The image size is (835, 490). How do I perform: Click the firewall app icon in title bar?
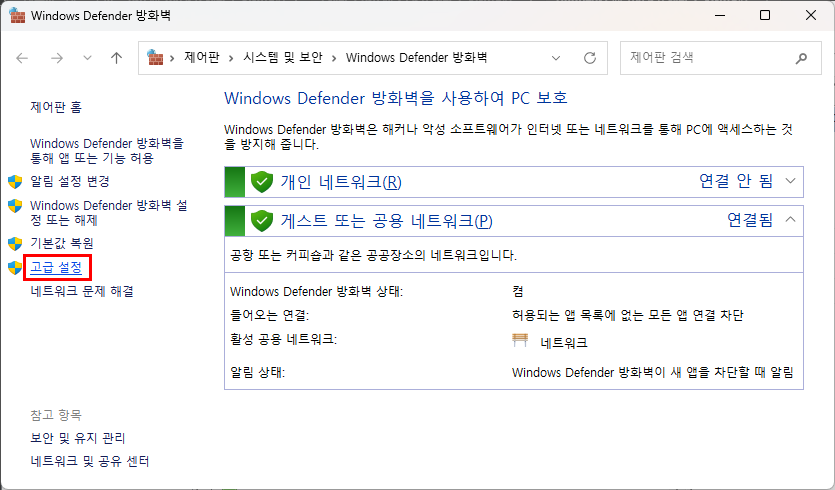17,15
